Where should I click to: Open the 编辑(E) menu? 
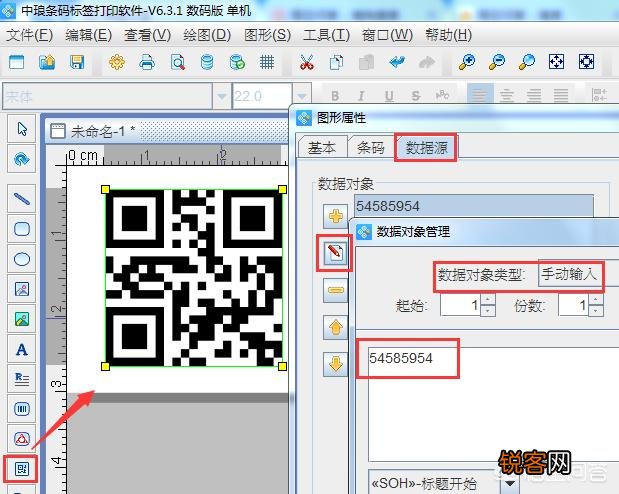click(x=89, y=35)
